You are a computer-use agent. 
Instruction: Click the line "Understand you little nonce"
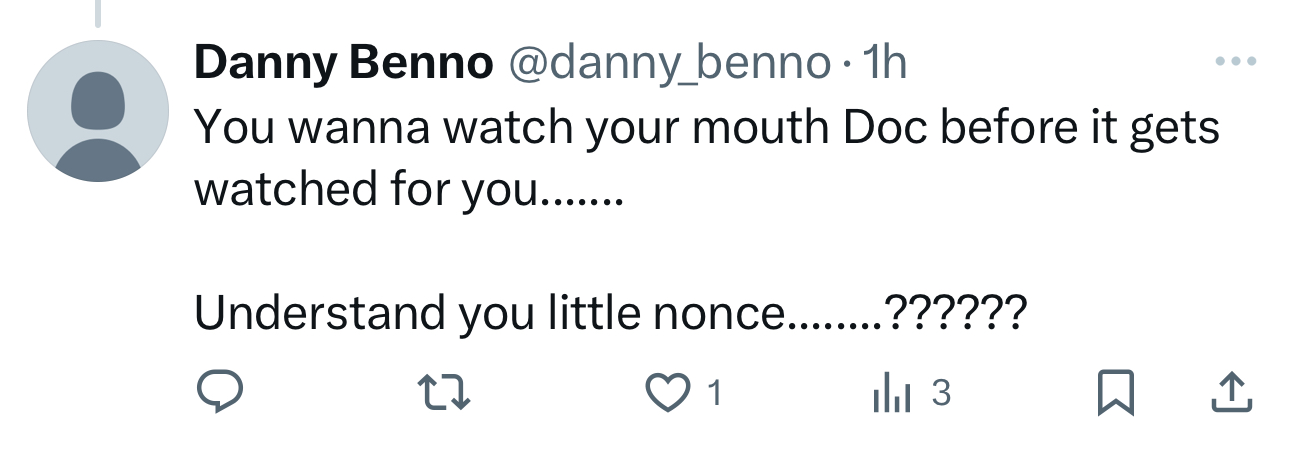point(490,313)
